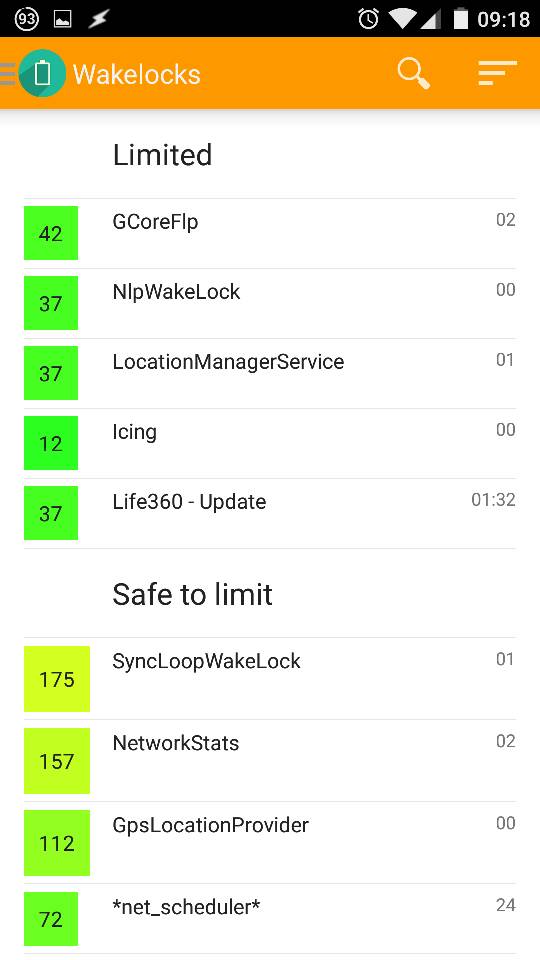
Task: Open GpsLocationProvider wakelock entry
Action: click(270, 842)
